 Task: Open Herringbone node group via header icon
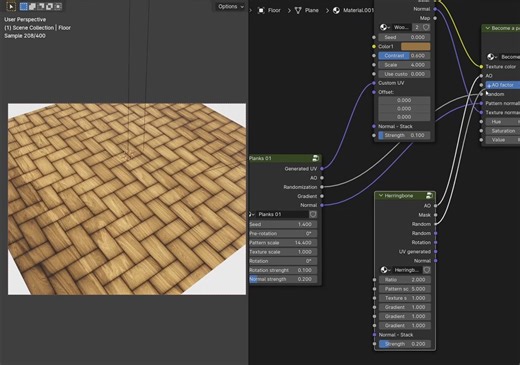click(x=429, y=196)
